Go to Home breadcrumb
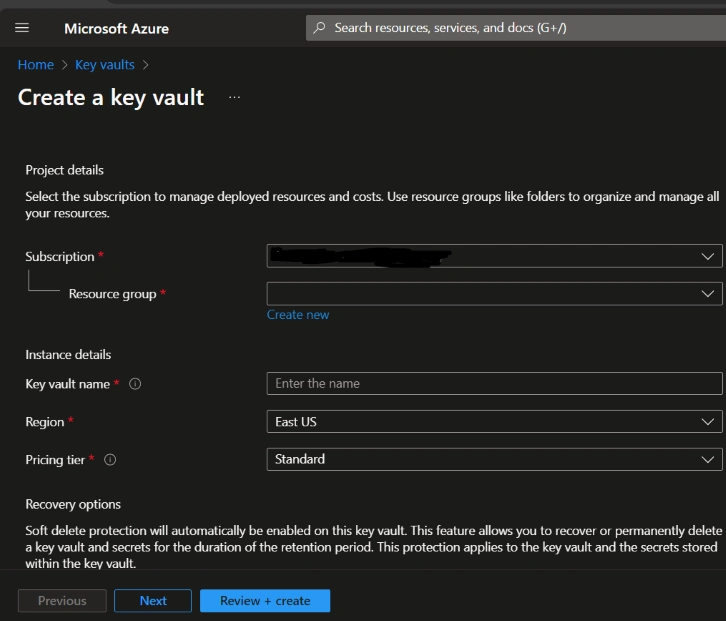Screen dimensions: 726x621 point(36,65)
